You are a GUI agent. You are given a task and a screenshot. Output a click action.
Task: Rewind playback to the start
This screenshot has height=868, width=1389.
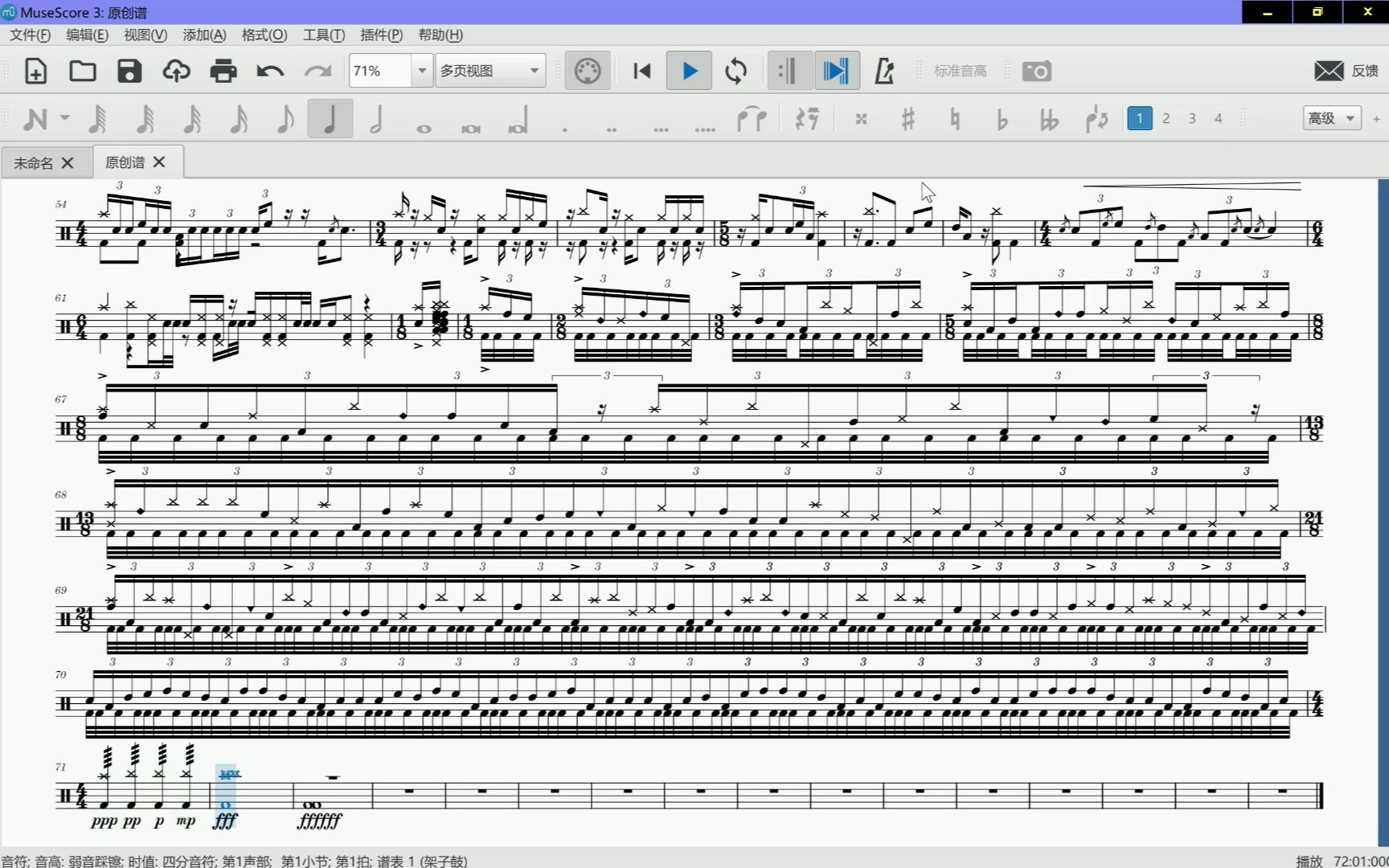tap(641, 72)
